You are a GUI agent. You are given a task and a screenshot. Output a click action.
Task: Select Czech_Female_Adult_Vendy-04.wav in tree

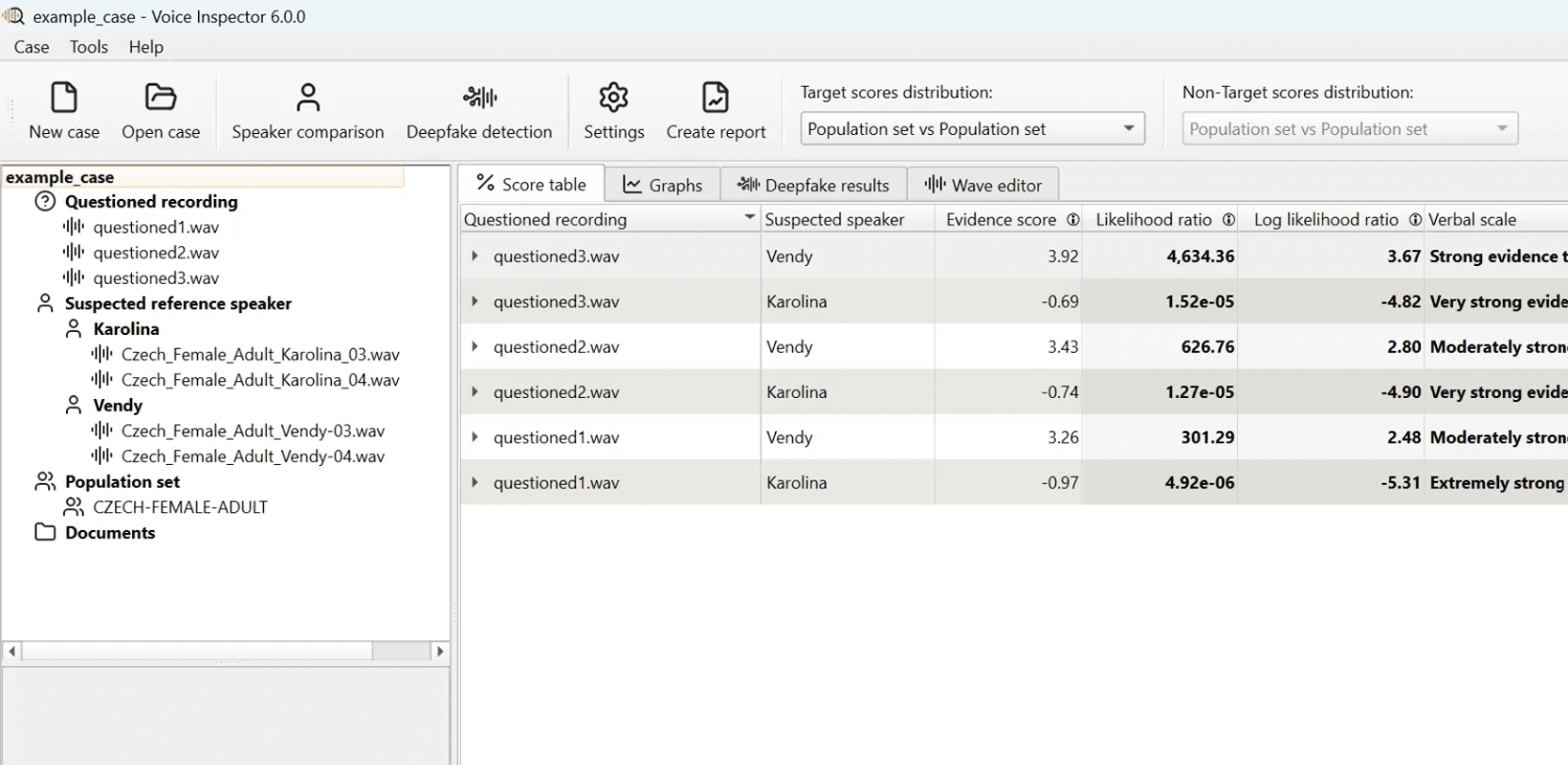[253, 456]
